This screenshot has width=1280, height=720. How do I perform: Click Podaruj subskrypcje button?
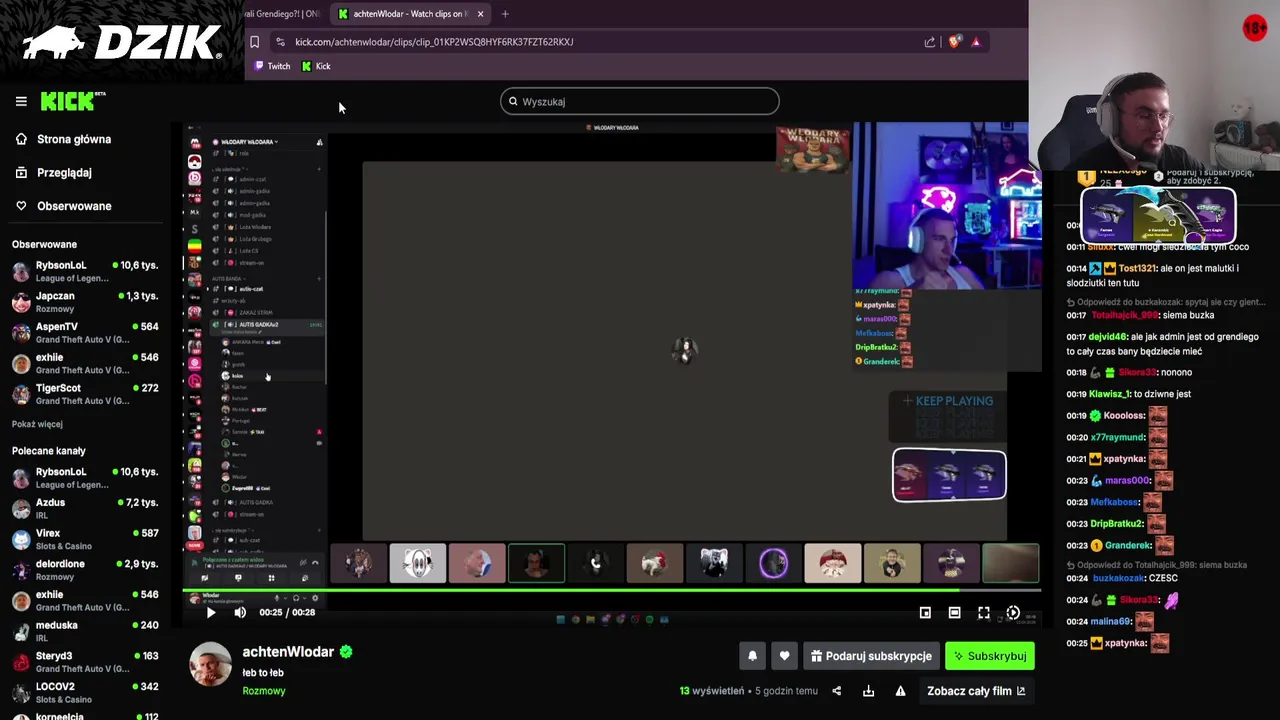point(871,656)
